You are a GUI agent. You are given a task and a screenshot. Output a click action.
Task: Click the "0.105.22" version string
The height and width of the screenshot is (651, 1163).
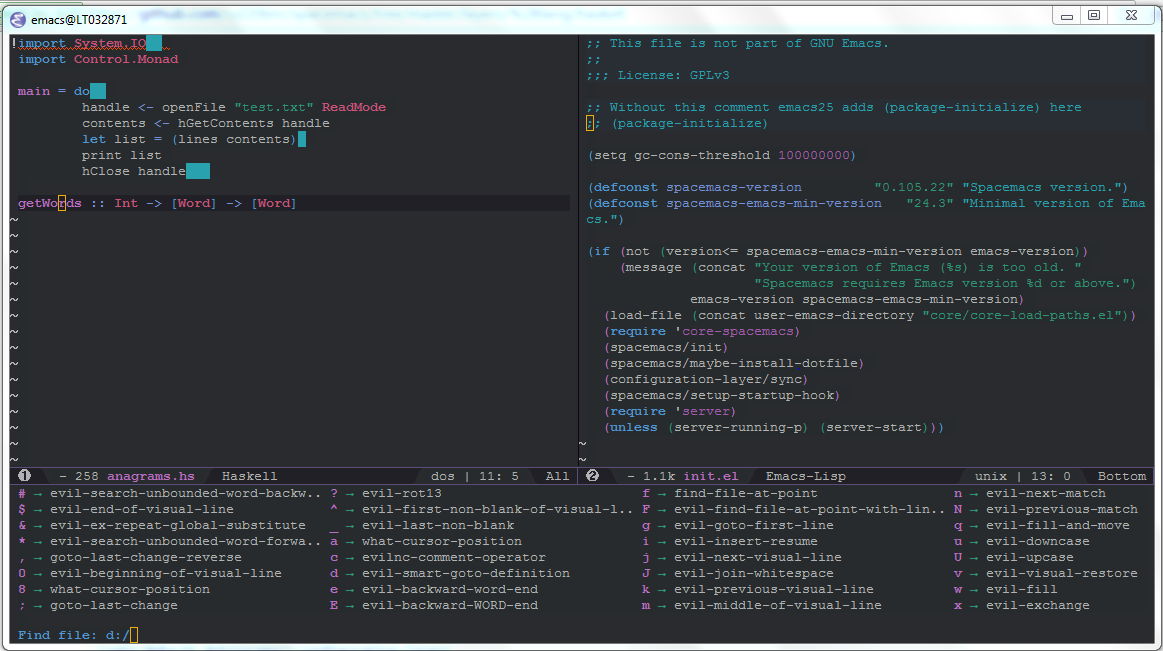point(914,187)
